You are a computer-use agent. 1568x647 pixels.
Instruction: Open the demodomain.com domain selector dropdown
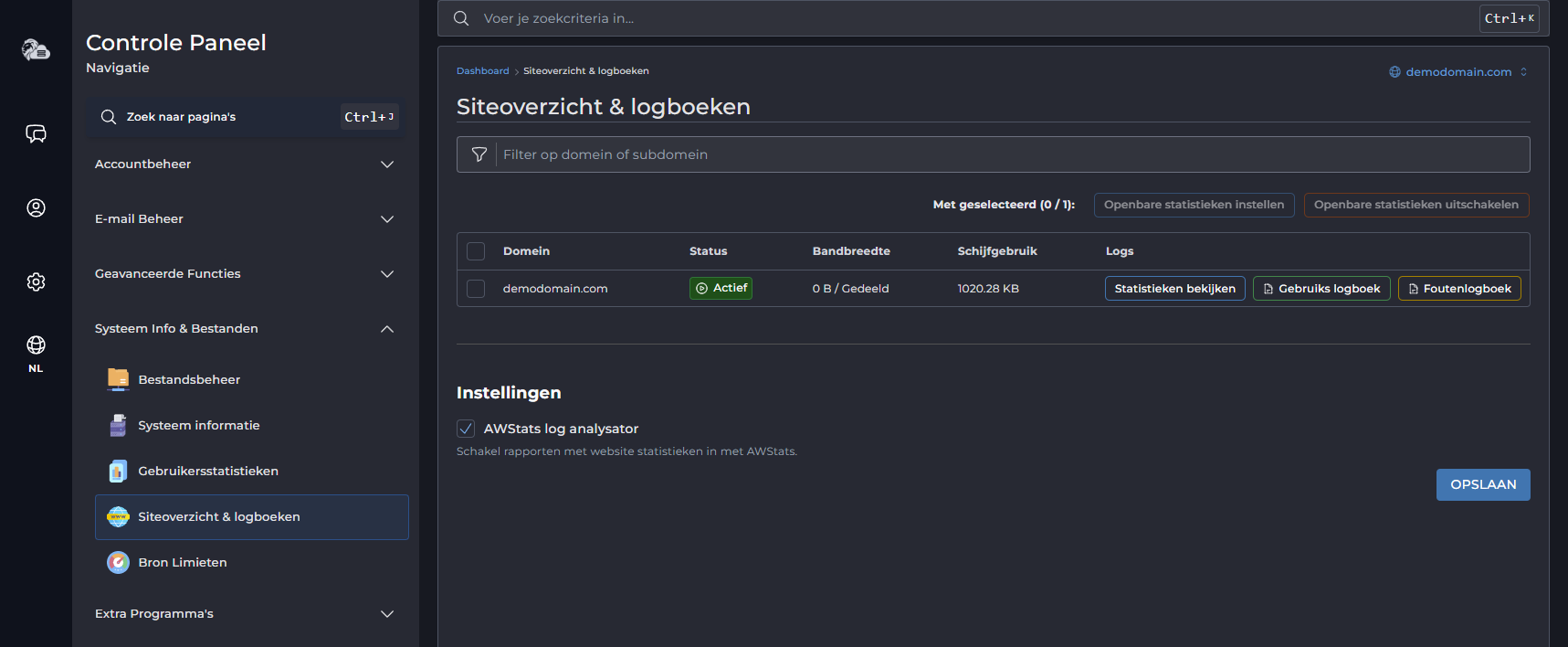(x=1458, y=72)
